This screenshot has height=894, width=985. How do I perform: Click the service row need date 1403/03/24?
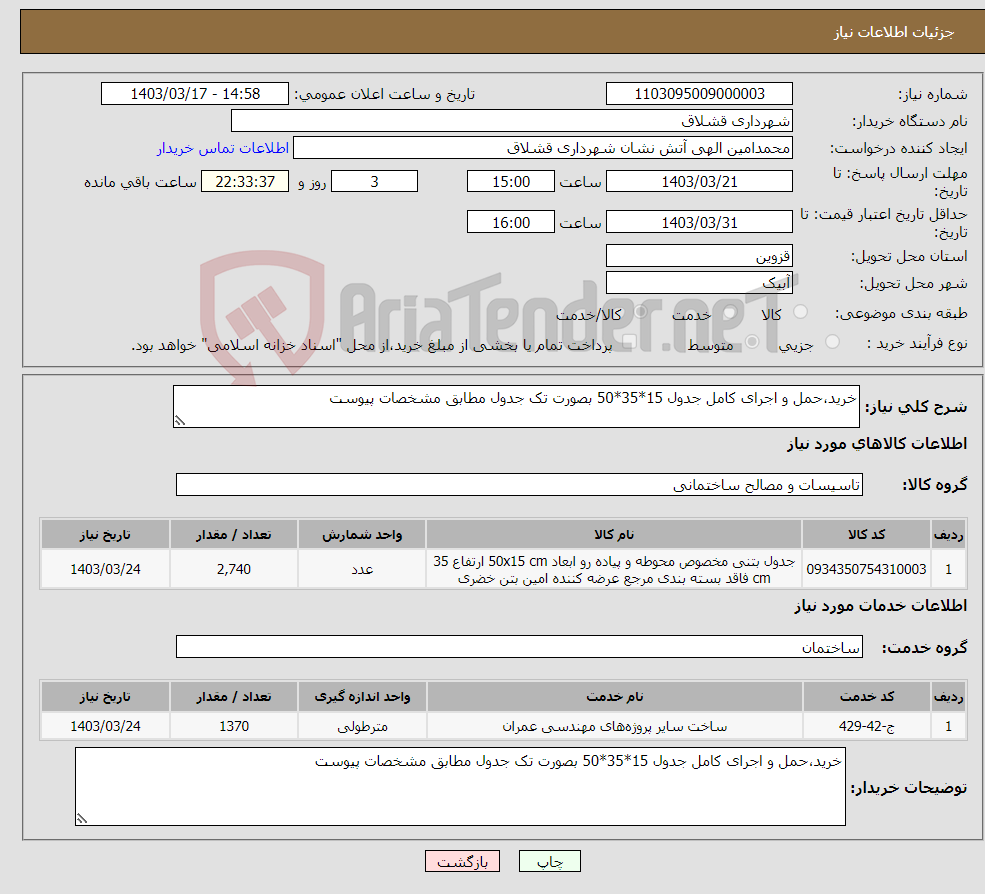(x=106, y=726)
